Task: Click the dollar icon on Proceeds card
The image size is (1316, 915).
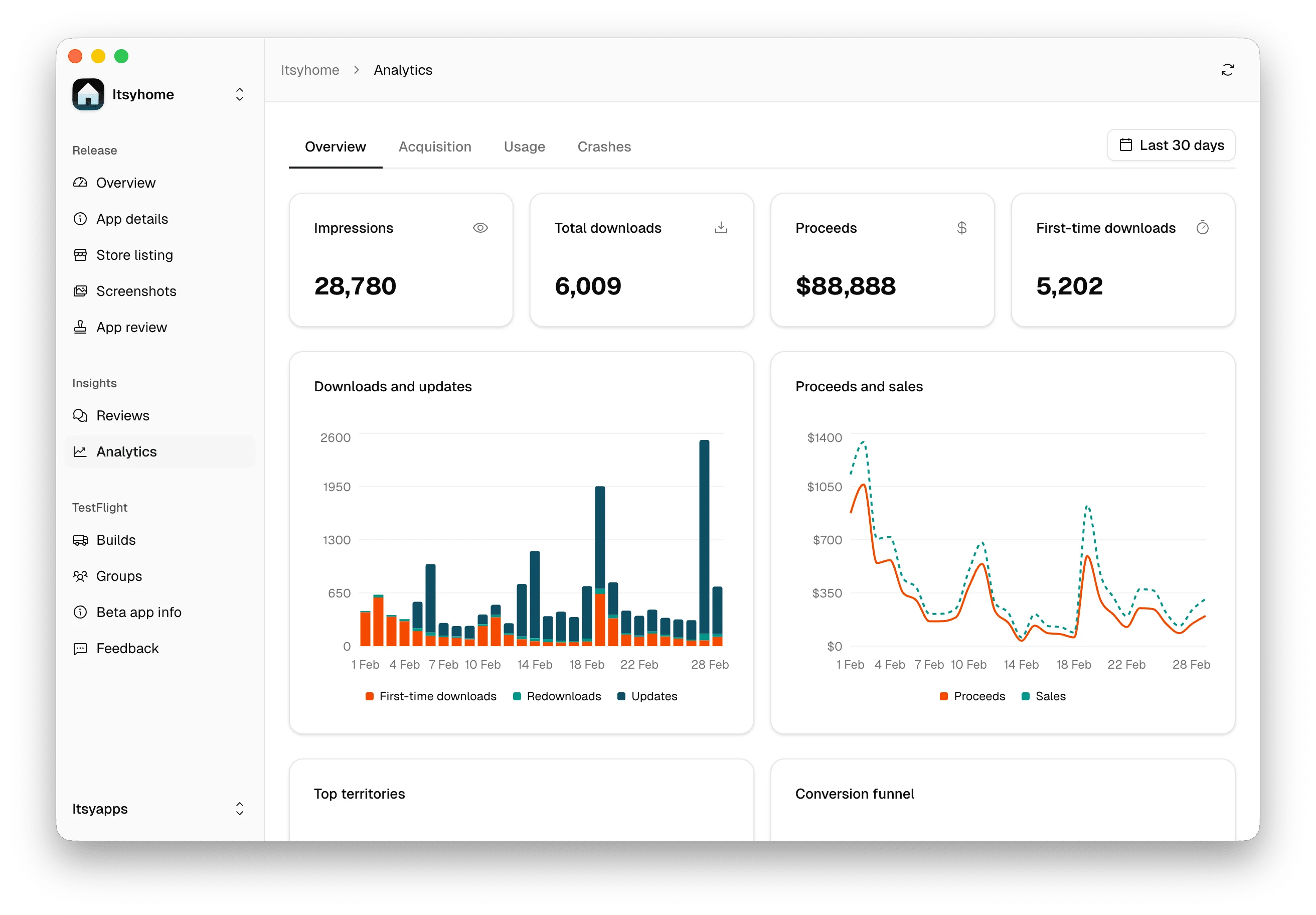Action: point(962,228)
